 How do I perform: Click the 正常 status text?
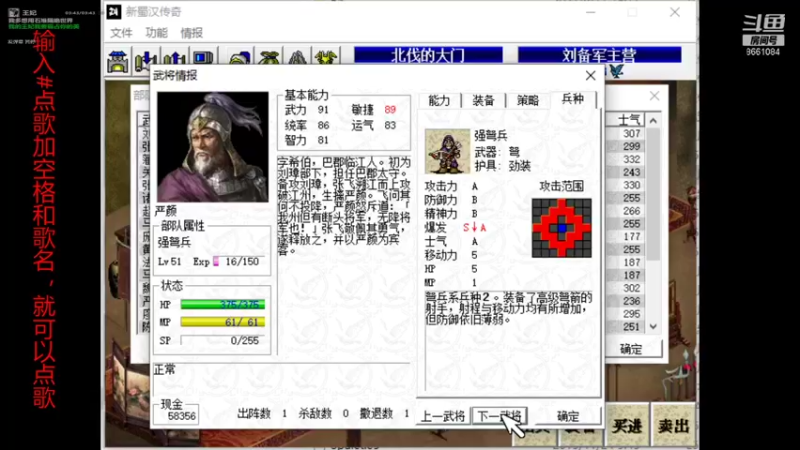pyautogui.click(x=165, y=369)
